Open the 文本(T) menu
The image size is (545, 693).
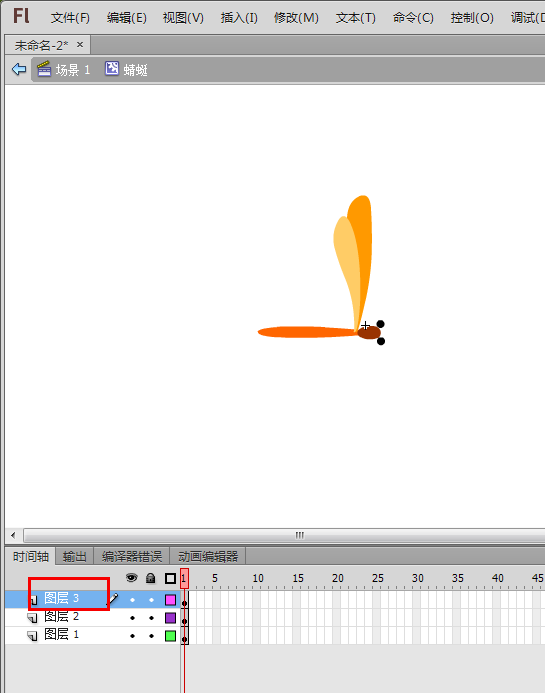[355, 18]
